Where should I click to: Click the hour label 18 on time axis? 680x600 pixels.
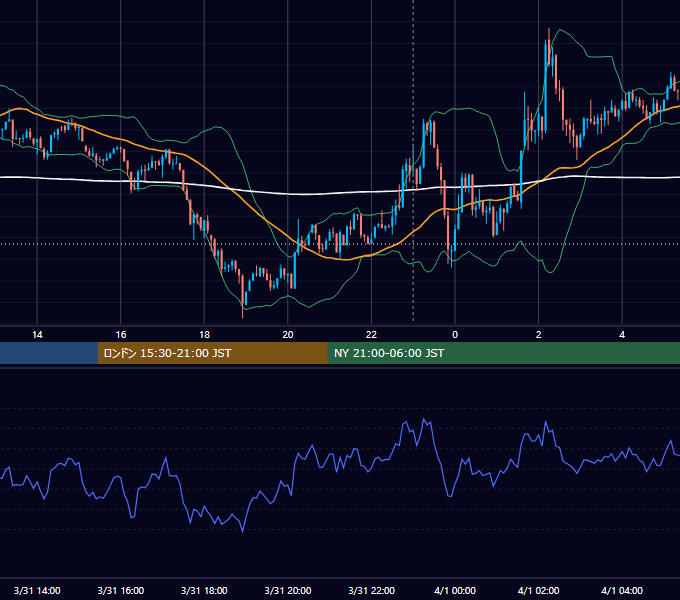204,335
